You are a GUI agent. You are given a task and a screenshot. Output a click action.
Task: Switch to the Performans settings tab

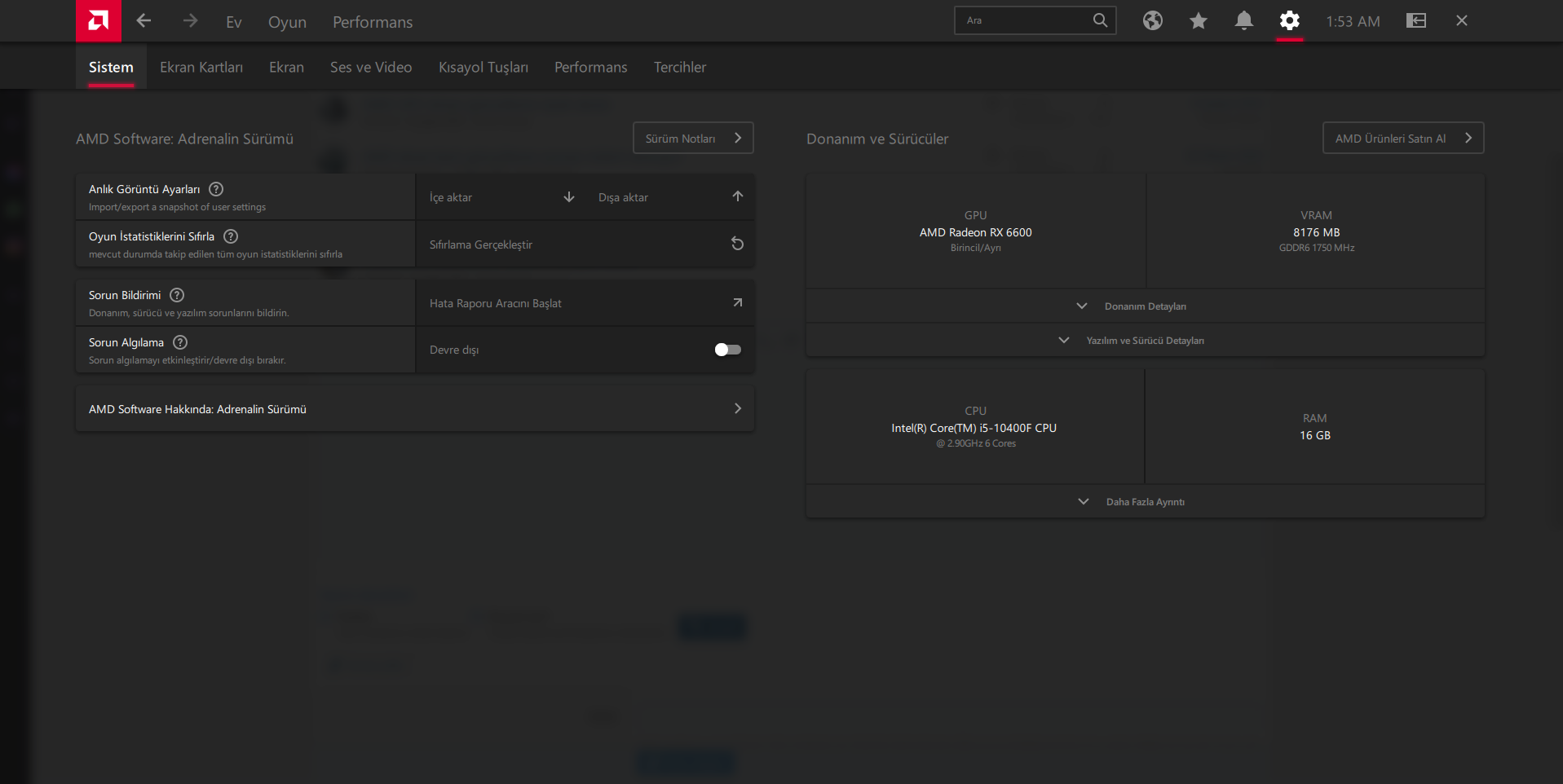click(x=591, y=67)
